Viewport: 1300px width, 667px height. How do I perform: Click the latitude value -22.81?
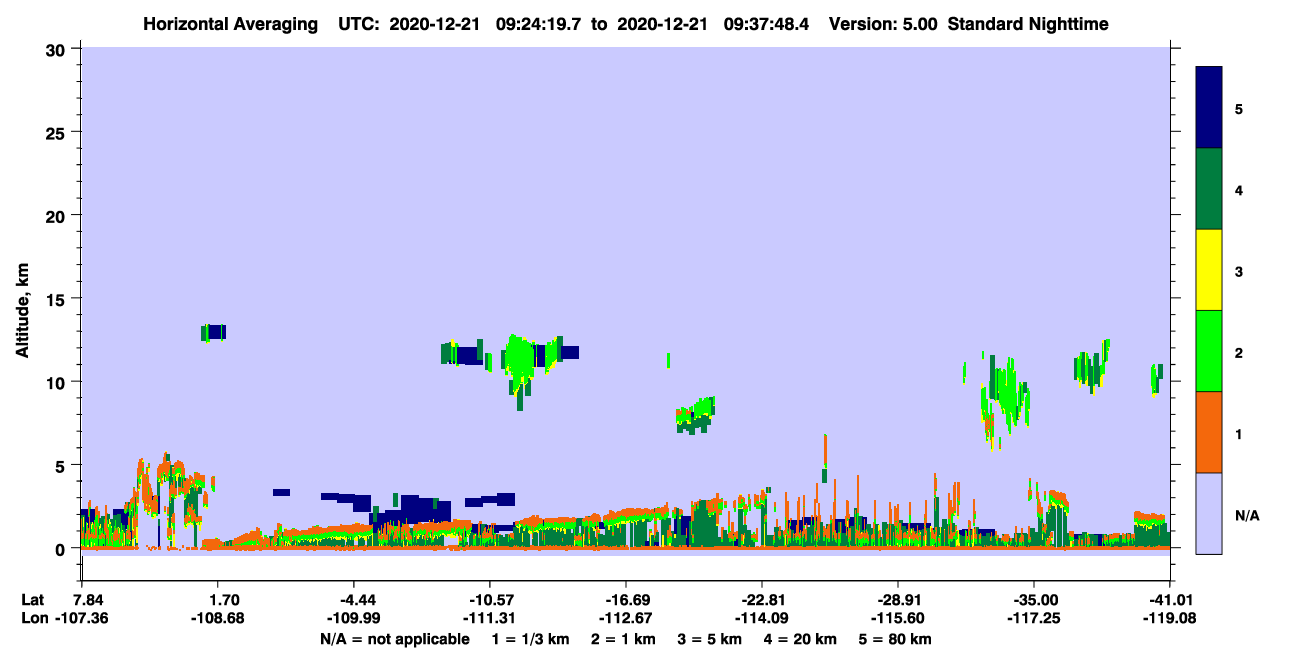(762, 600)
